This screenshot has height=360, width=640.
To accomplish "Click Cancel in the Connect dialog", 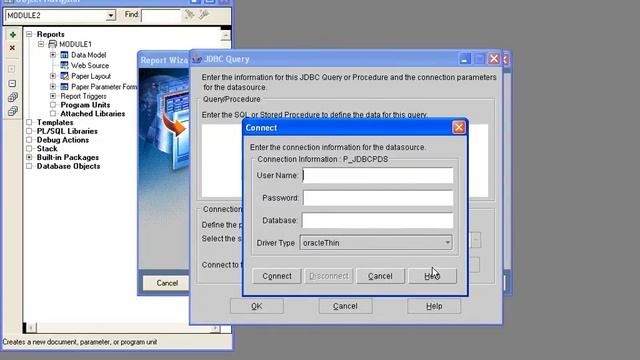I will (x=380, y=276).
